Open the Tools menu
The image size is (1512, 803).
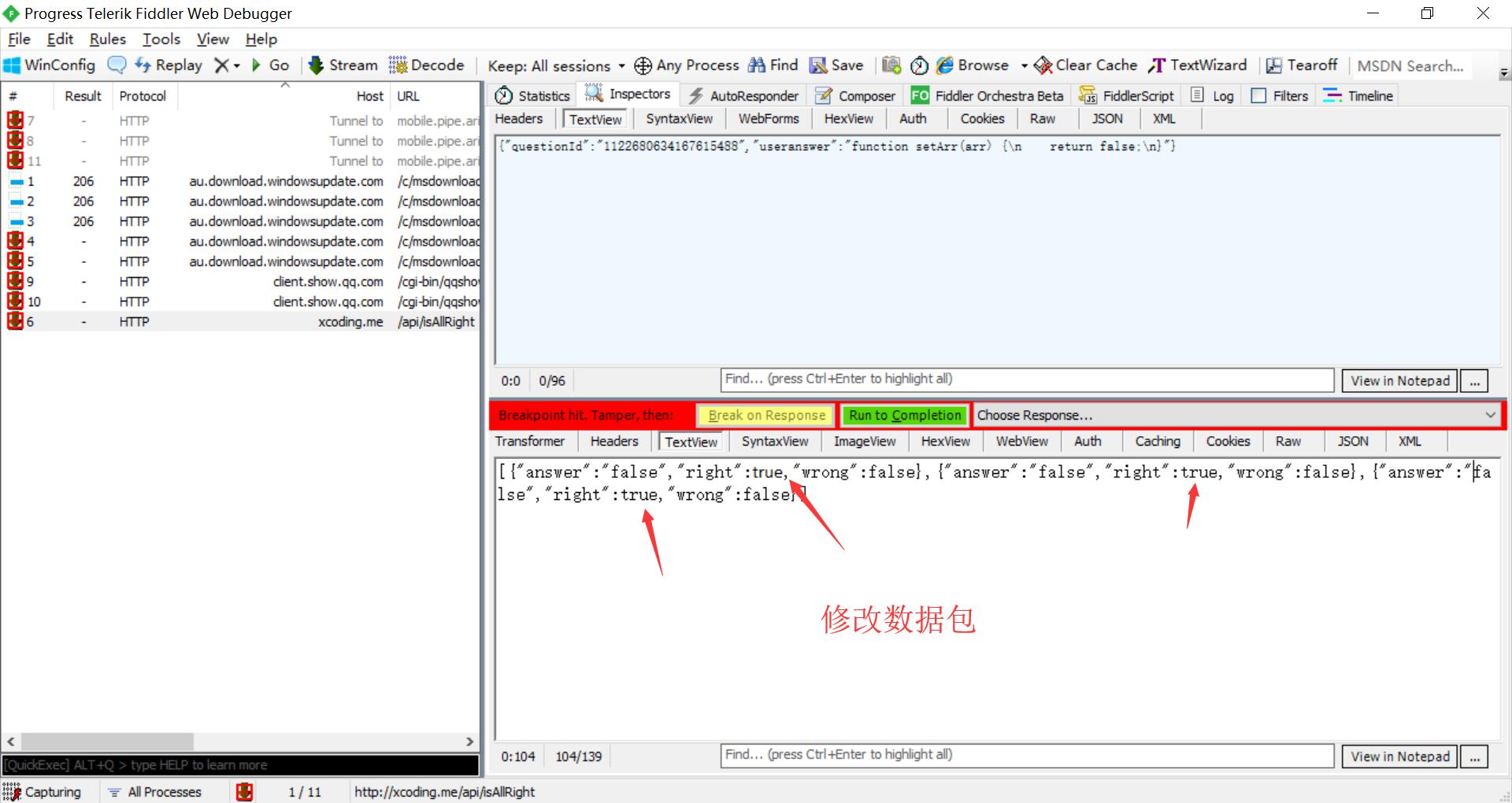tap(161, 39)
